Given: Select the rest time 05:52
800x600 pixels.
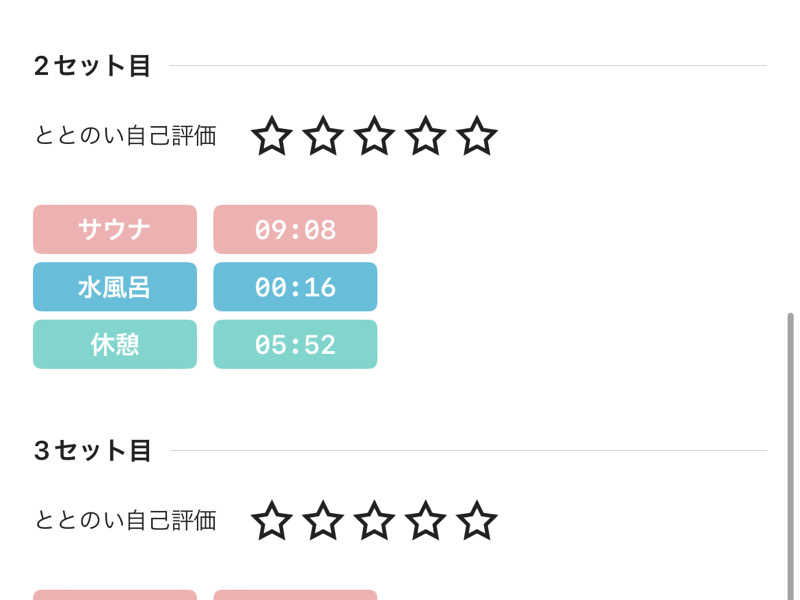Looking at the screenshot, I should (295, 344).
